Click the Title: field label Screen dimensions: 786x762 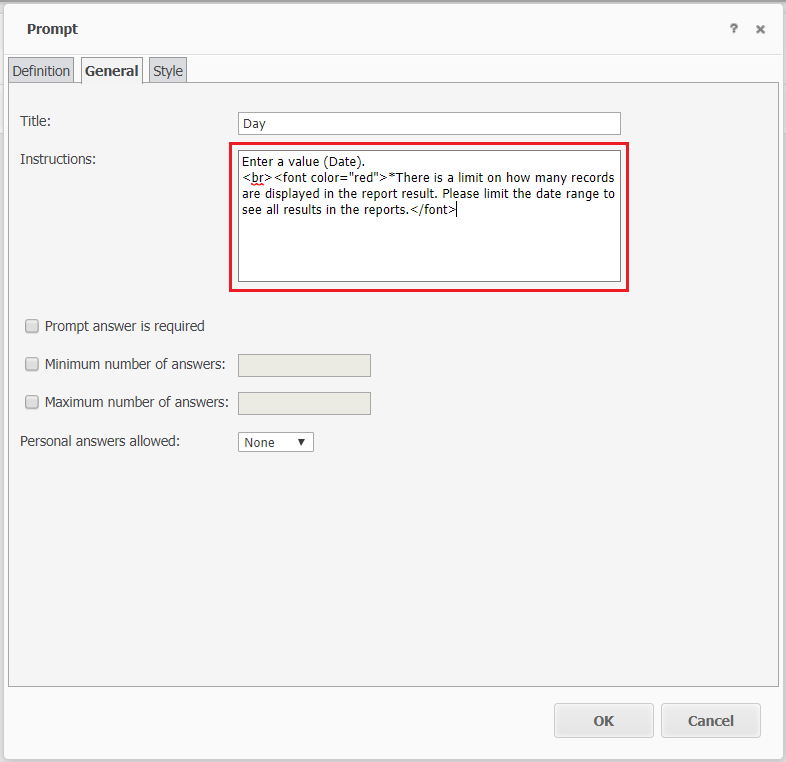(36, 121)
